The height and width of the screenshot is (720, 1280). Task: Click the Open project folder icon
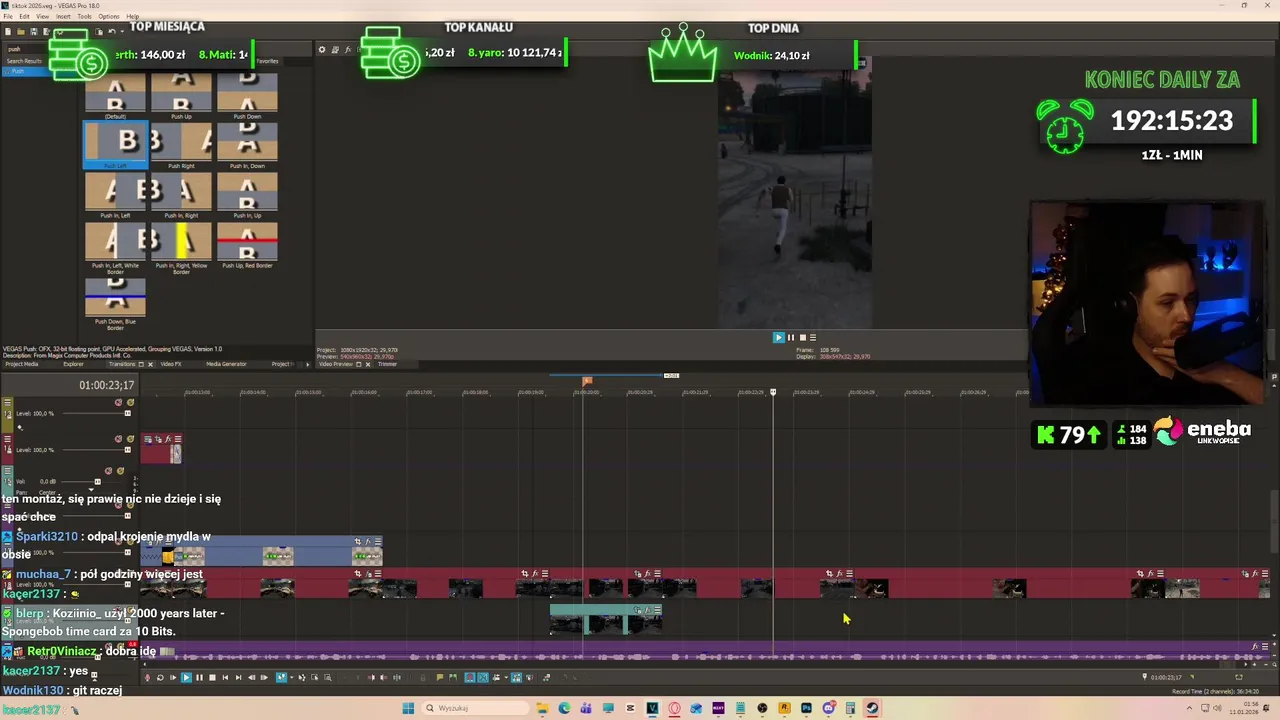tap(21, 31)
